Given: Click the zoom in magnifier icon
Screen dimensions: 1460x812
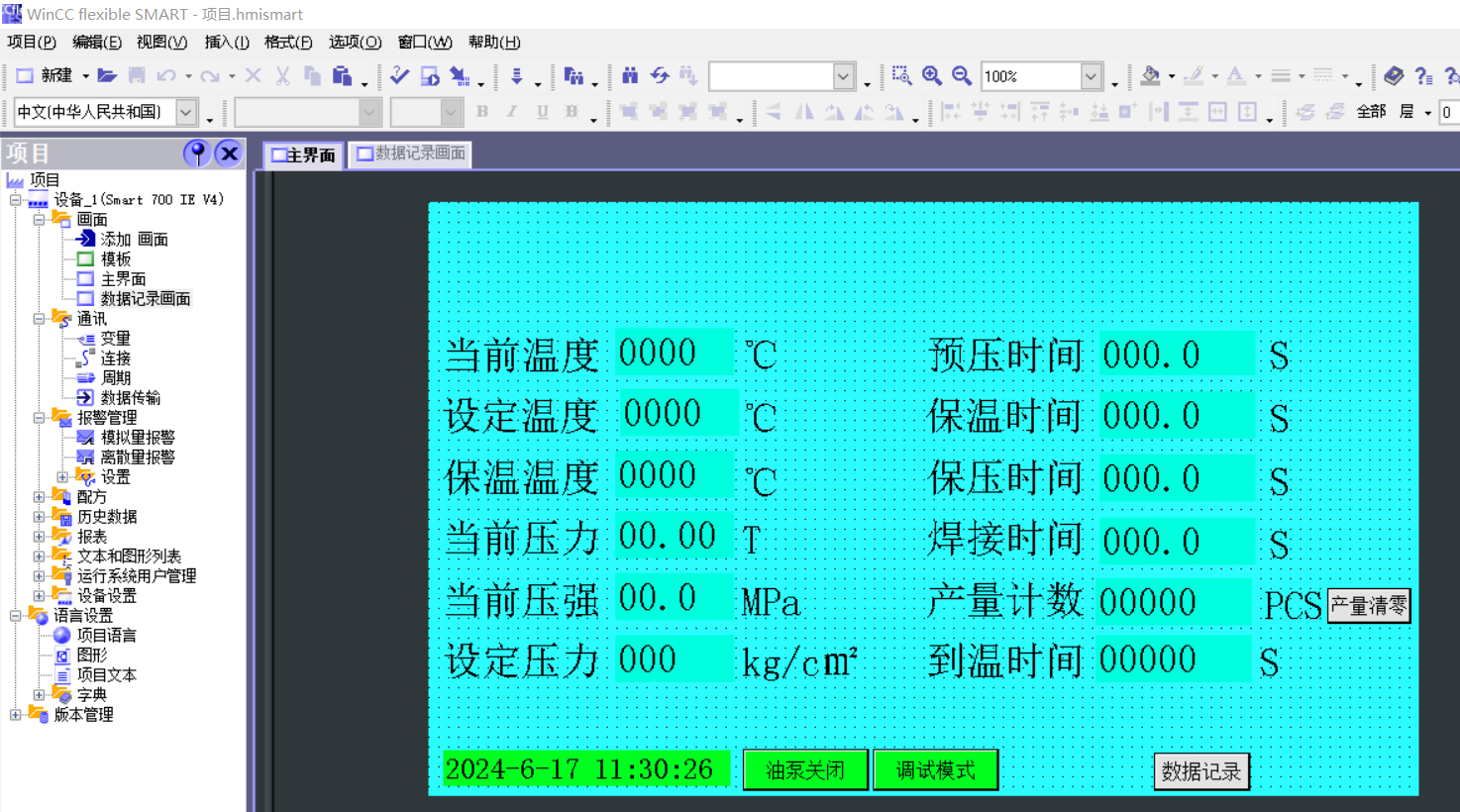Looking at the screenshot, I should [x=932, y=76].
